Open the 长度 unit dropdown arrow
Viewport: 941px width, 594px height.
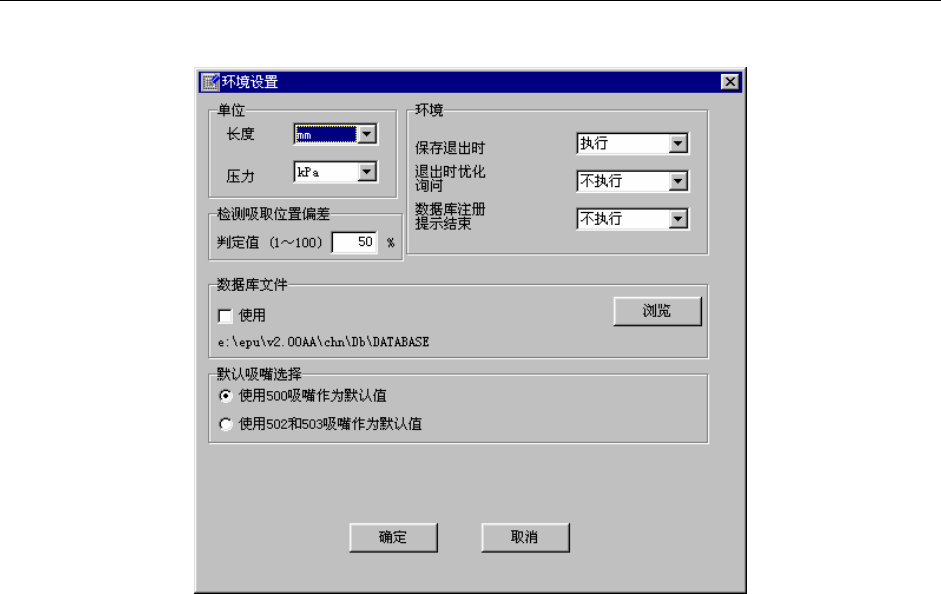pyautogui.click(x=367, y=134)
